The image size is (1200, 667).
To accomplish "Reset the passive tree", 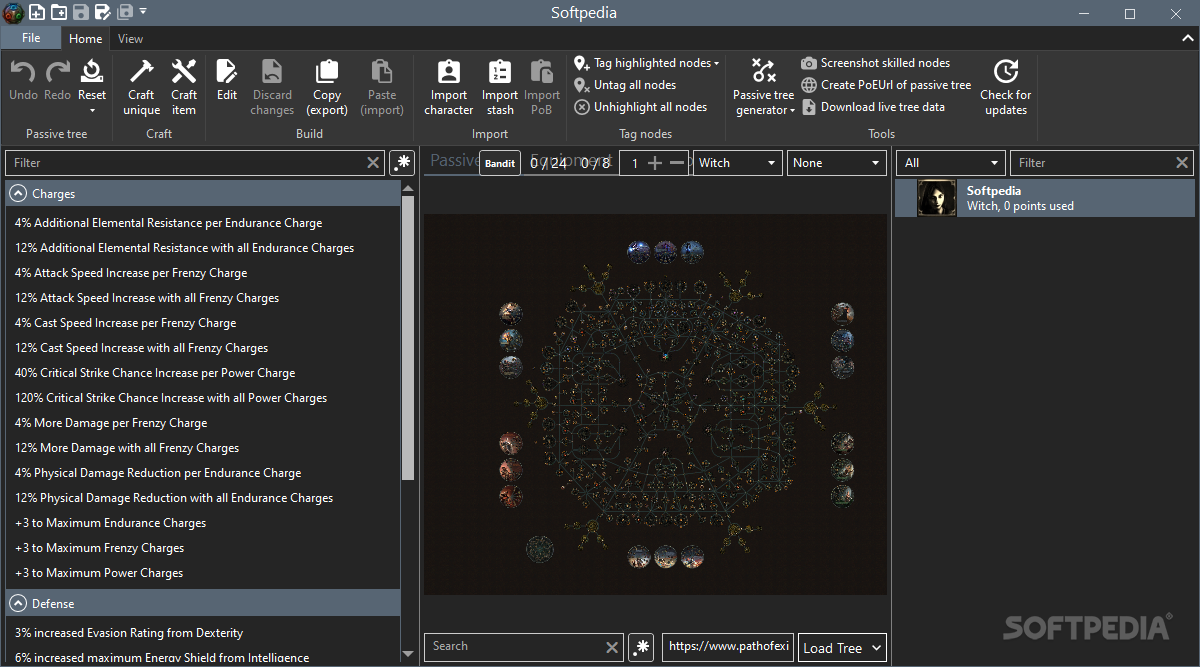I will click(x=92, y=86).
